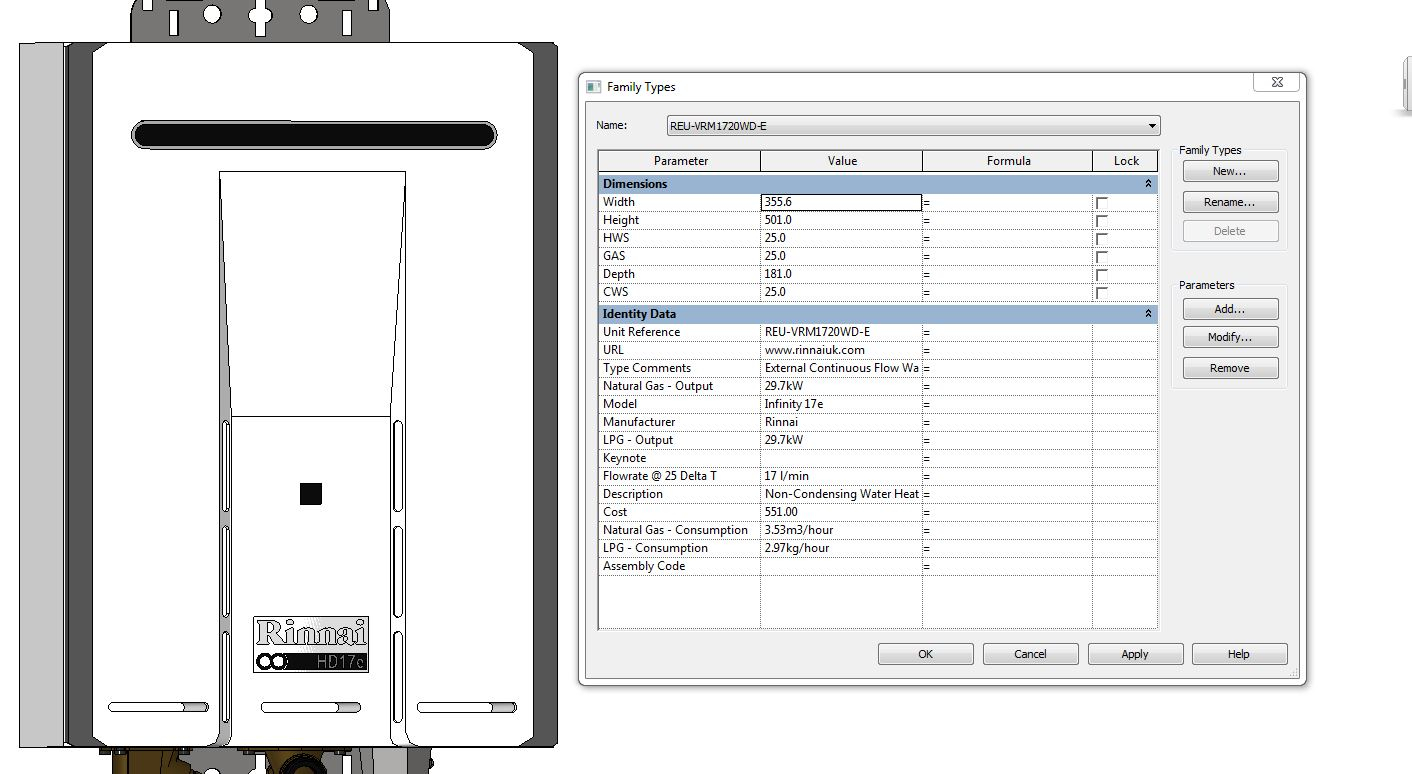Viewport: 1412px width, 774px height.
Task: Close the Family Types dialog
Action: [x=1277, y=83]
